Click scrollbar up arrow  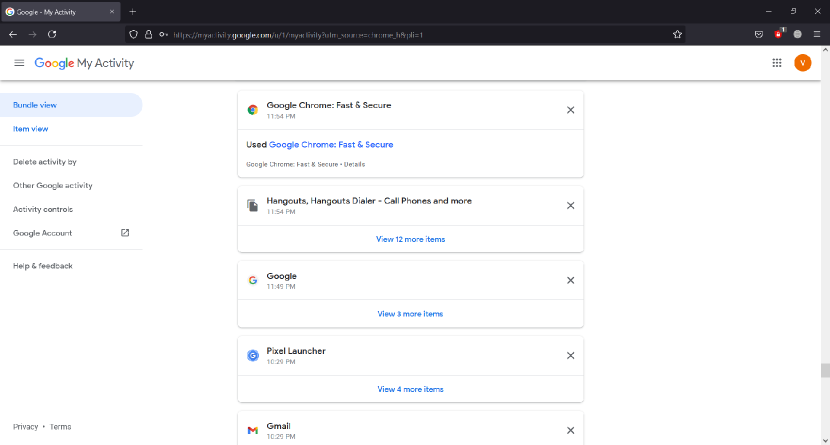tap(825, 50)
